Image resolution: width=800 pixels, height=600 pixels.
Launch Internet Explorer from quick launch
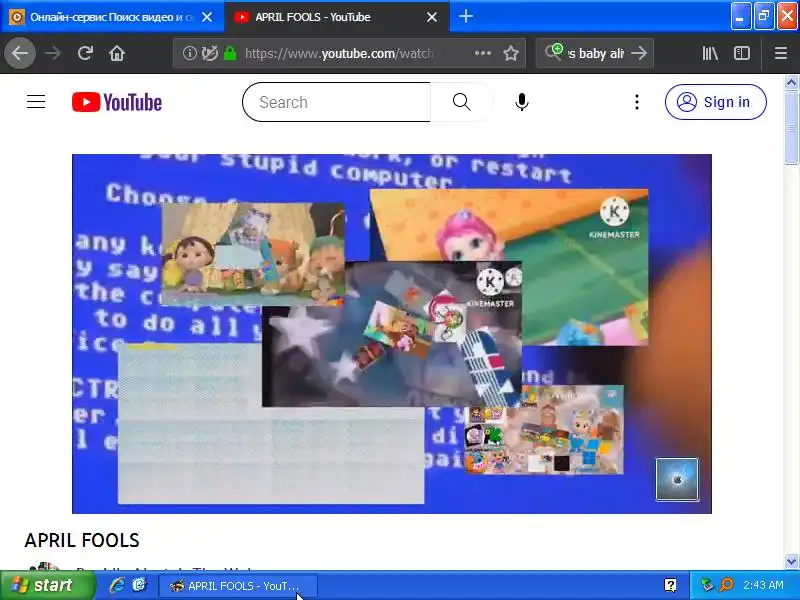point(117,585)
